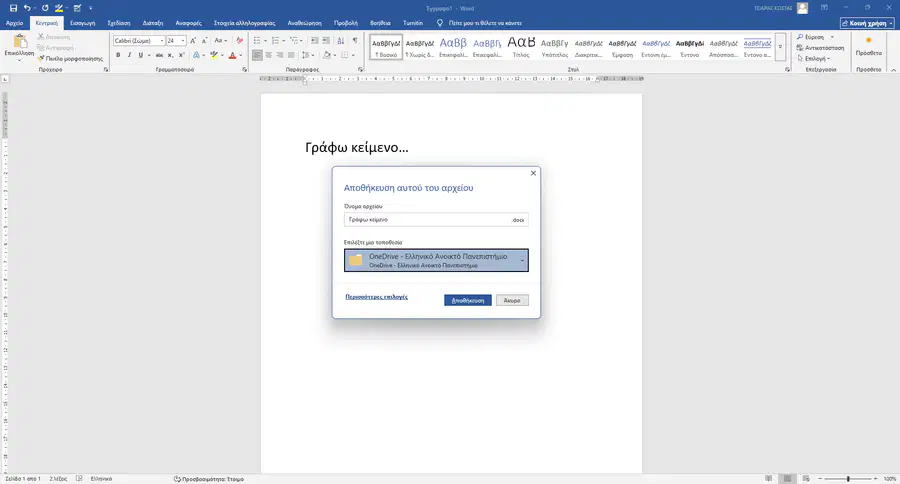
Task: Open the Προβολή ribbon tab
Action: [346, 23]
